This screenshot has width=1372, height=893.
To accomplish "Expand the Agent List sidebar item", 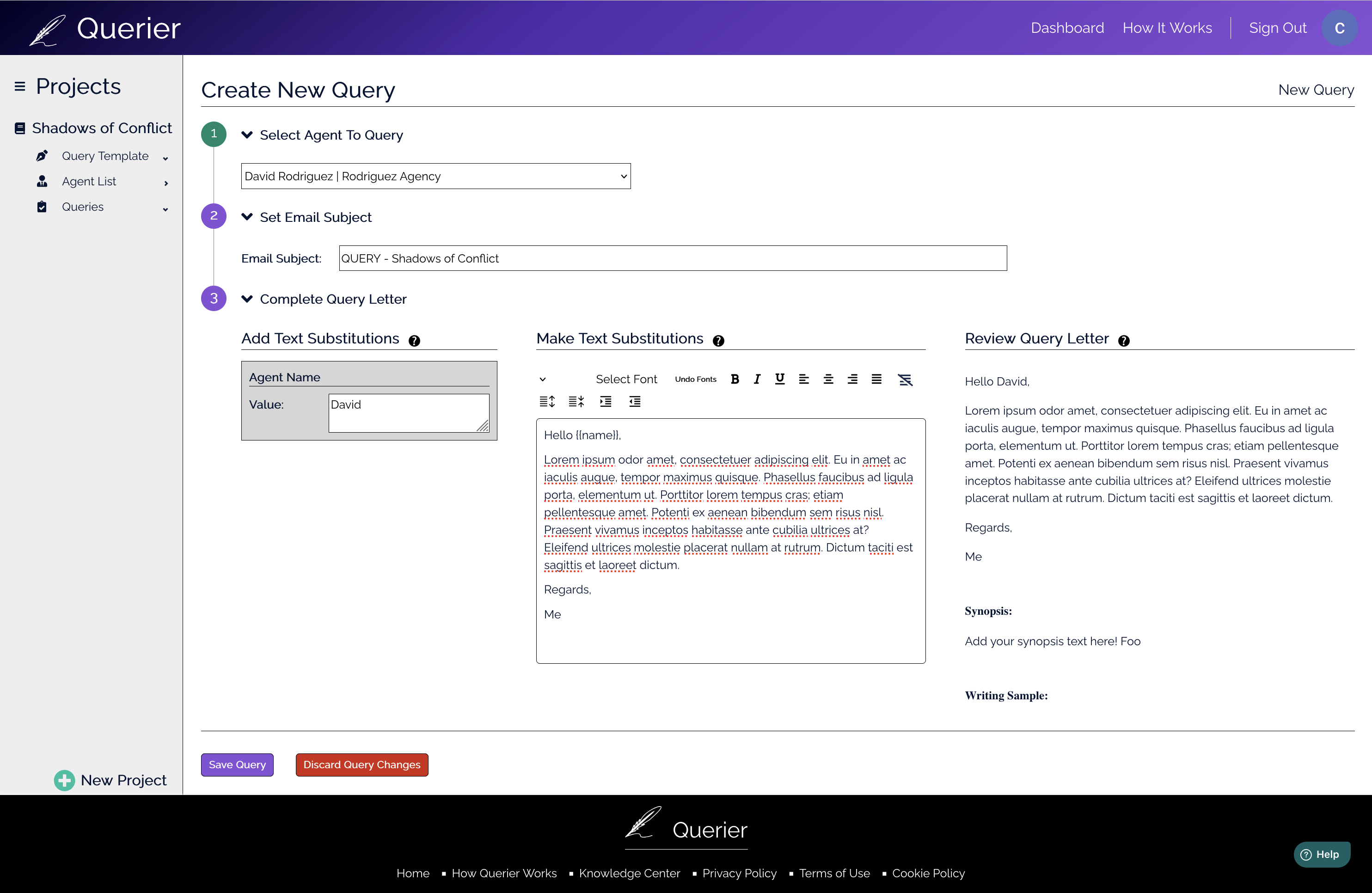I will 165,183.
